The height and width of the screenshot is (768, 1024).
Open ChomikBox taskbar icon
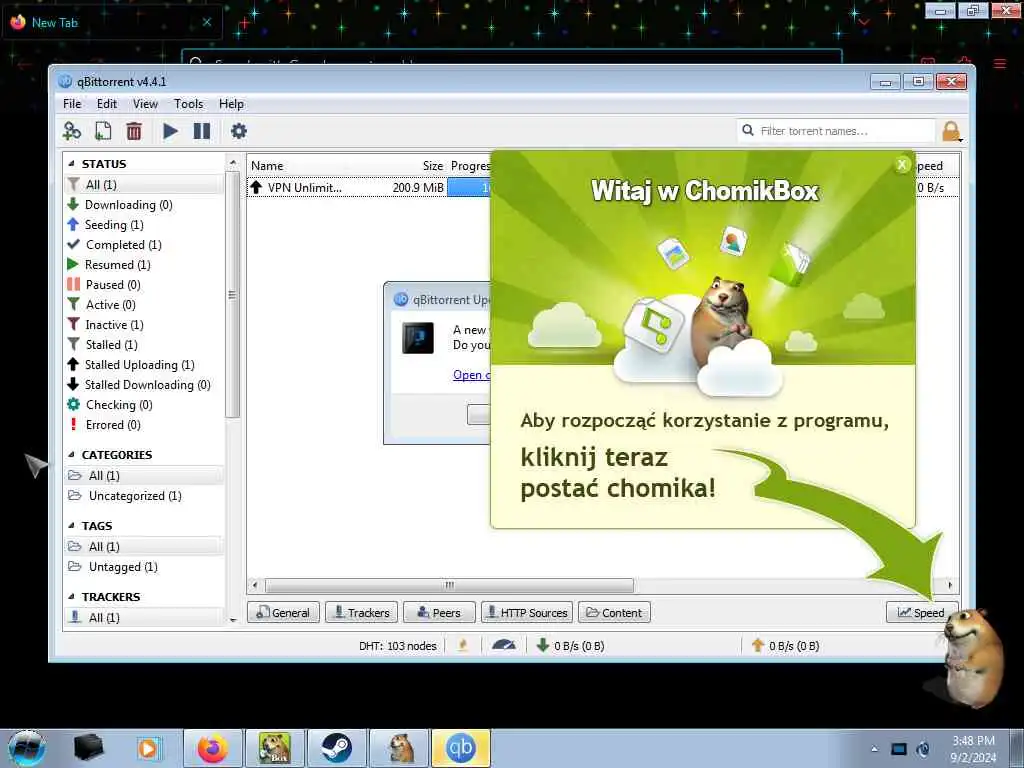[x=275, y=748]
